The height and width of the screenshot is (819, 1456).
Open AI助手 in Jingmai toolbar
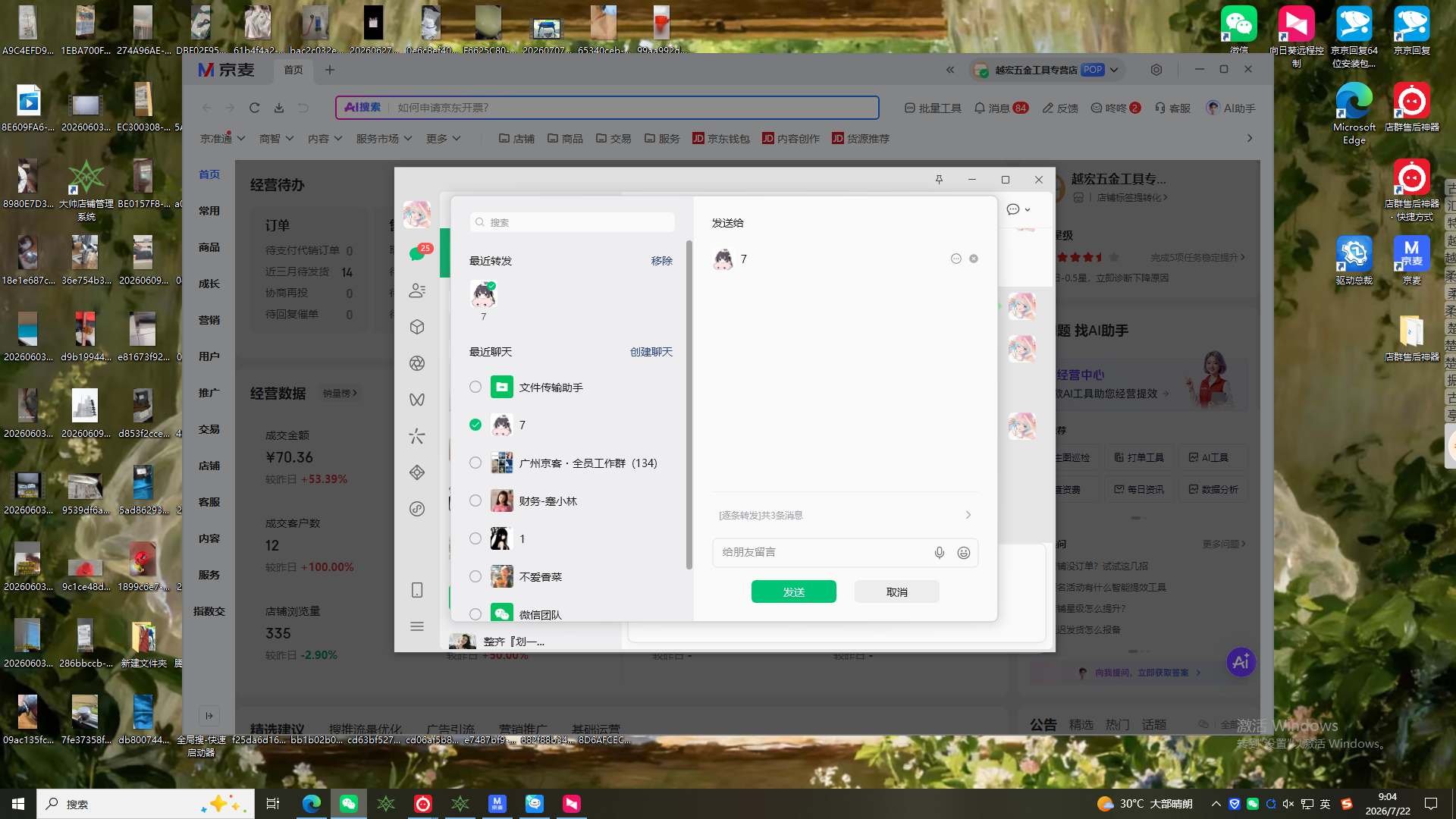click(x=1231, y=108)
